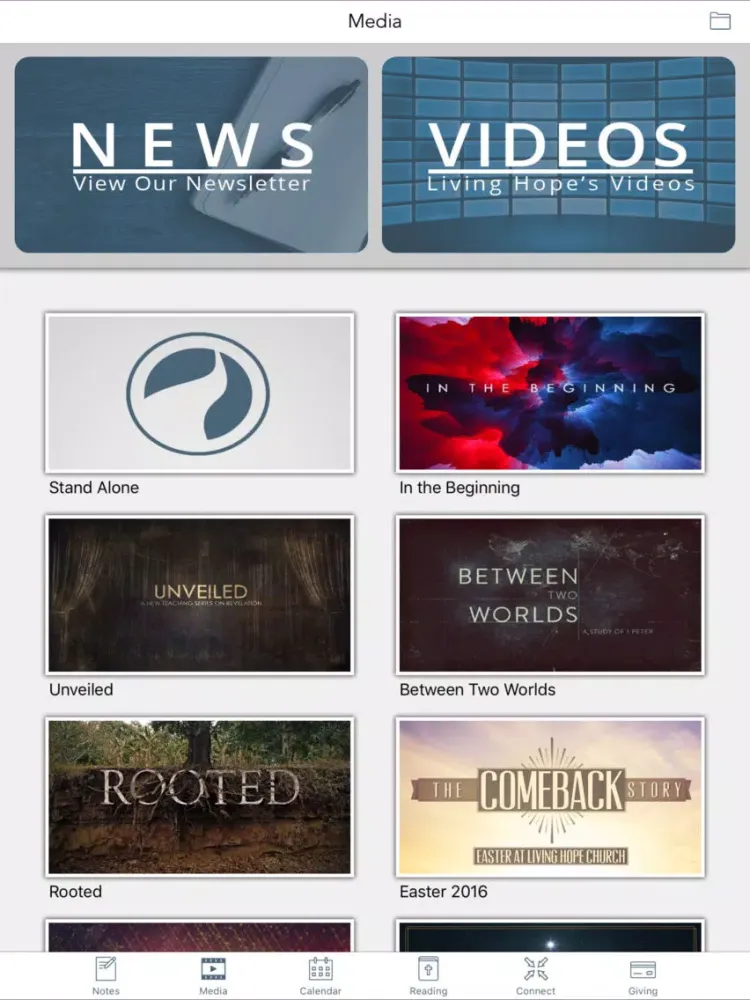
Task: Open the VIDEOS Living Hope's Videos banner
Action: 559,155
